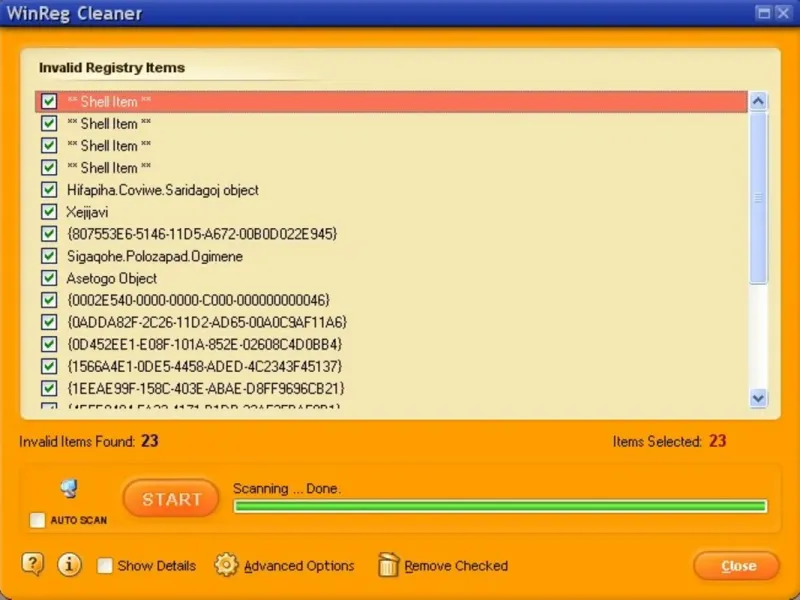
Task: Click the Invalid Registry Items heading
Action: [112, 67]
